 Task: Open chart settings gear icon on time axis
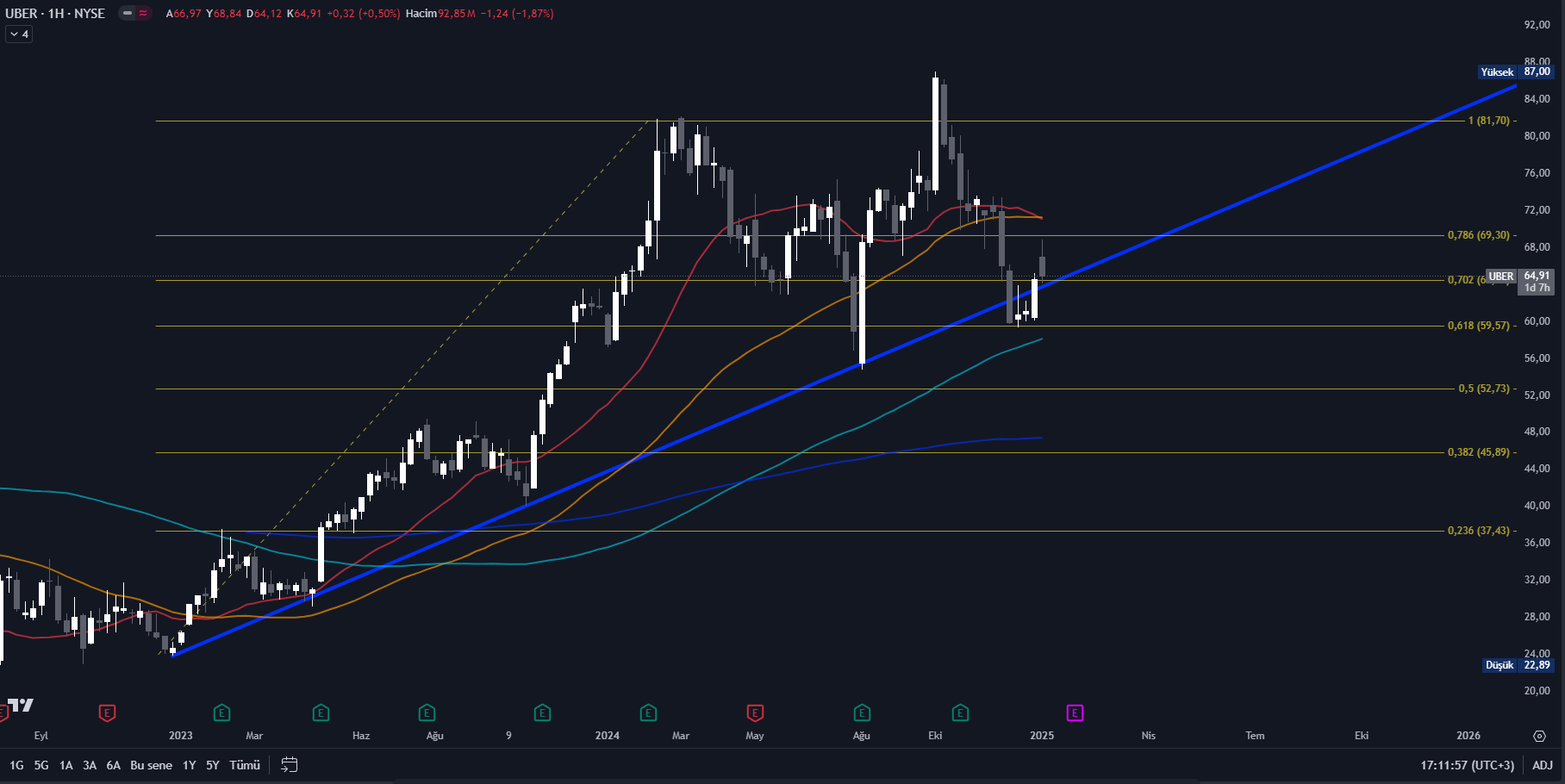pos(1540,736)
